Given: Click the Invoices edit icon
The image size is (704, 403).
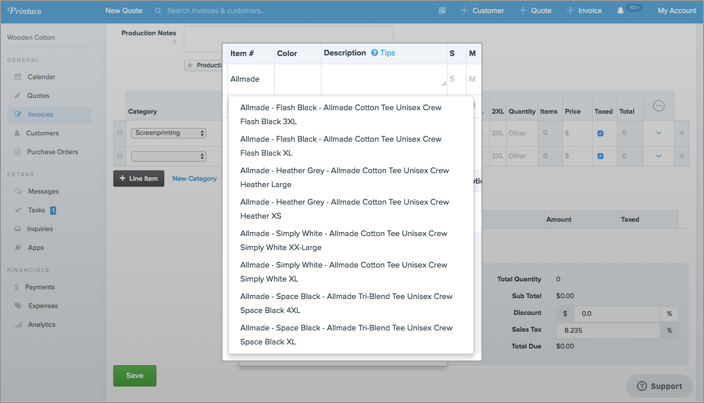Looking at the screenshot, I should (18, 114).
